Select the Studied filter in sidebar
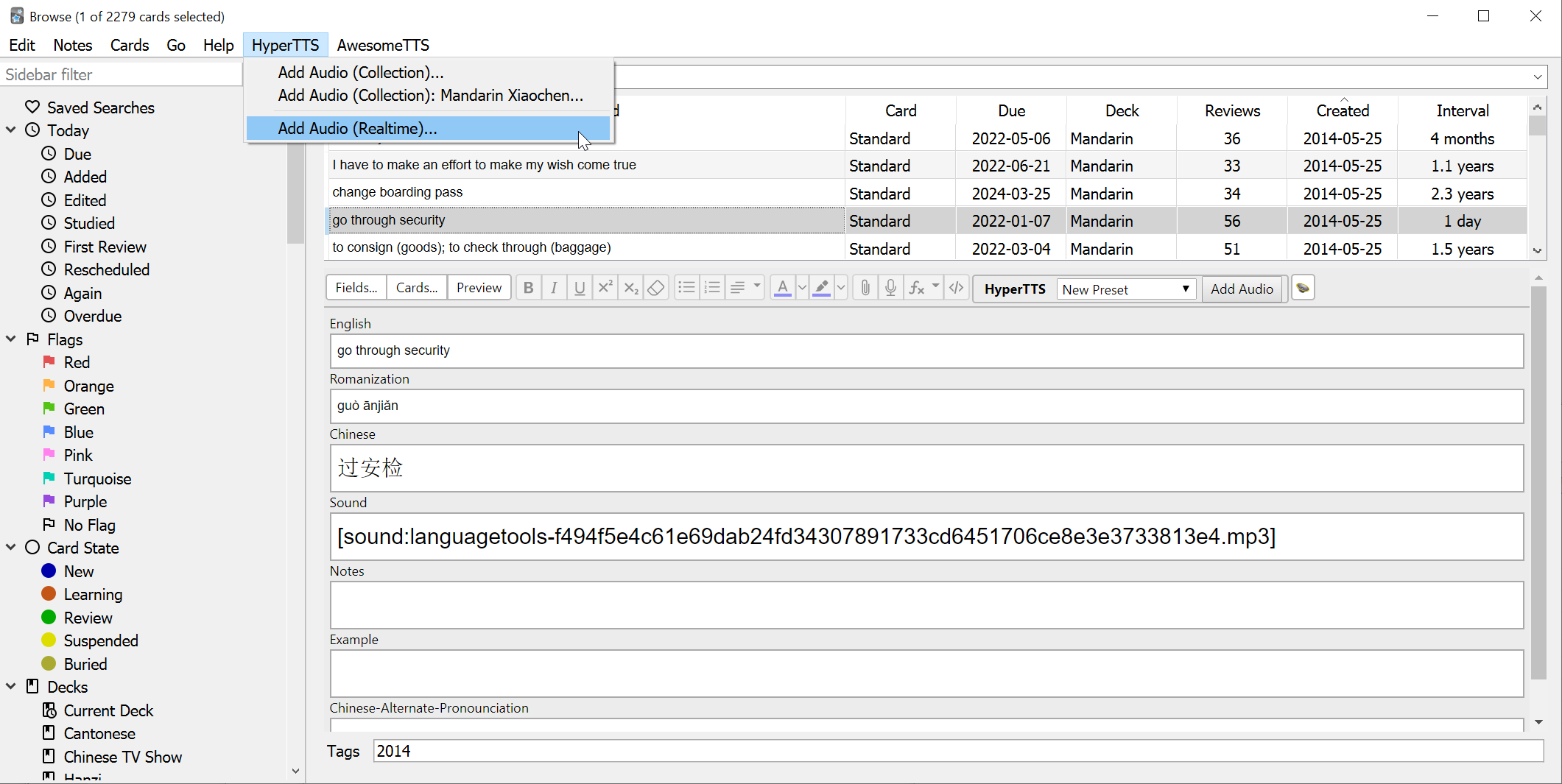This screenshot has height=784, width=1562. [89, 223]
